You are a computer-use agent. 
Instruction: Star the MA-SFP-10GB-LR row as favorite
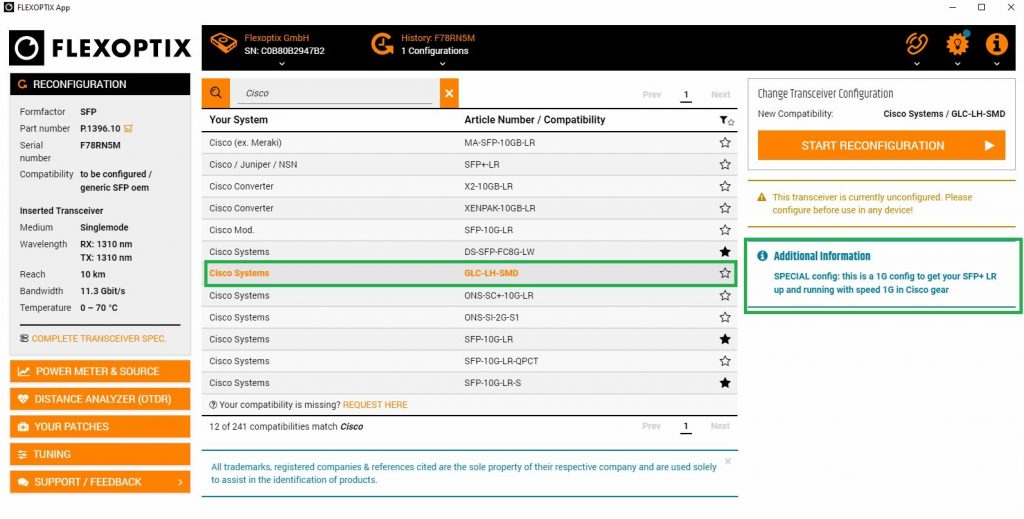tap(725, 142)
